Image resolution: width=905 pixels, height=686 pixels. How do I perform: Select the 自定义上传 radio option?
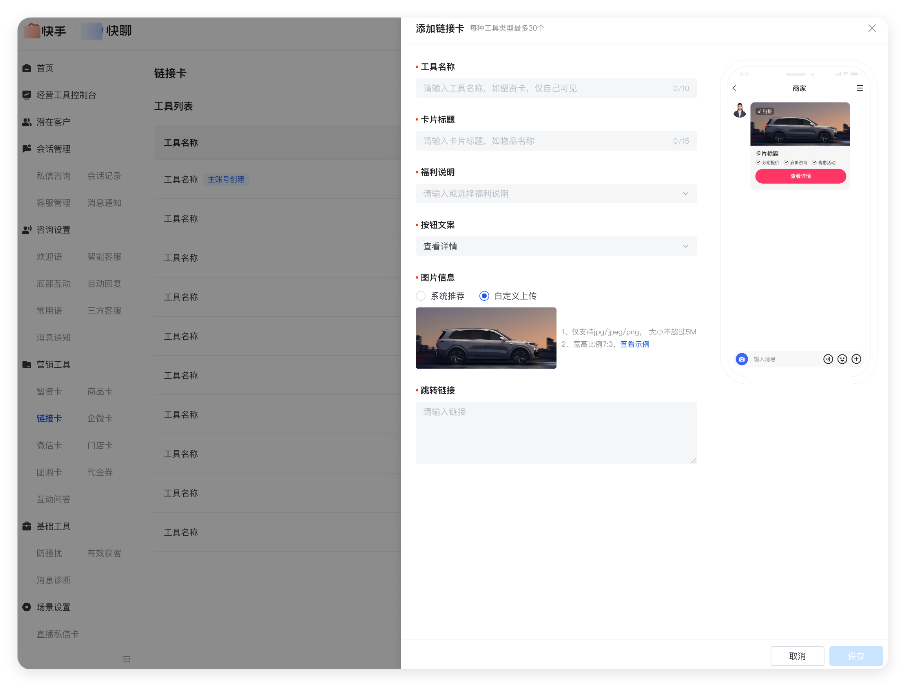point(484,296)
